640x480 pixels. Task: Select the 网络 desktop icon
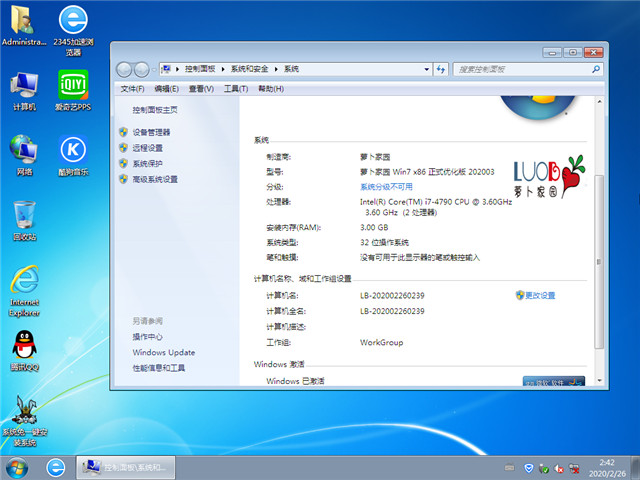coord(24,156)
